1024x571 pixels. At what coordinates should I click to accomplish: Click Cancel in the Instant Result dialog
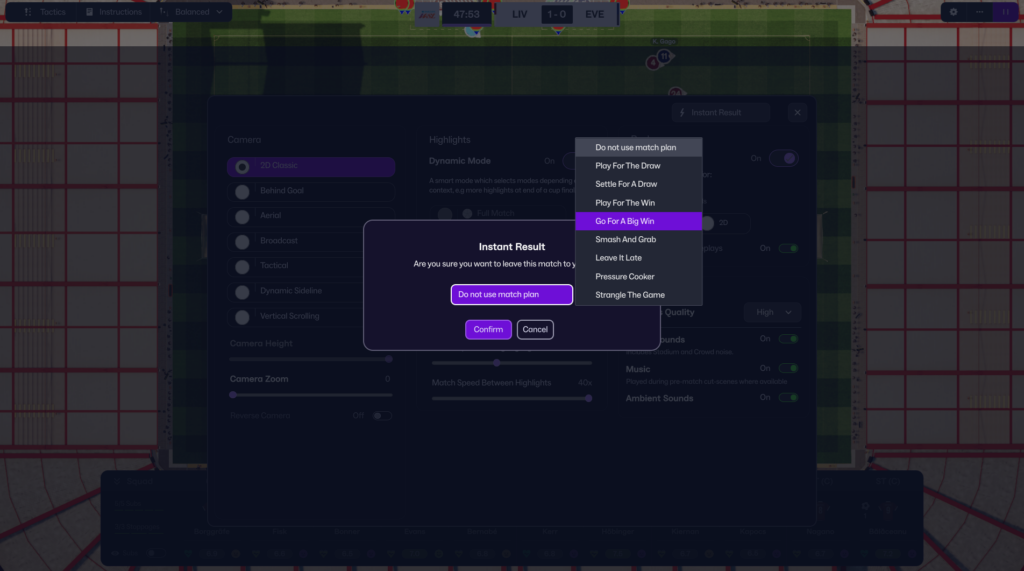pos(535,330)
